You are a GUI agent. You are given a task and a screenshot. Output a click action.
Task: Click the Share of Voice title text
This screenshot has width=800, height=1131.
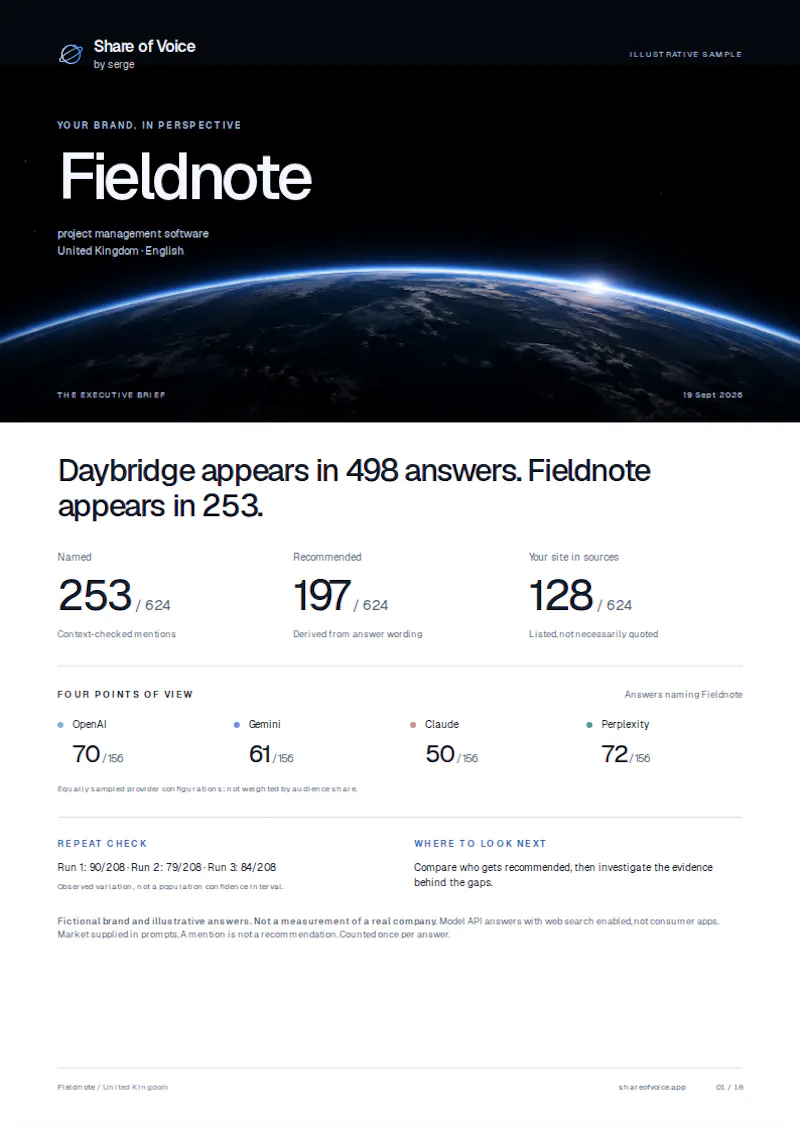[x=144, y=46]
